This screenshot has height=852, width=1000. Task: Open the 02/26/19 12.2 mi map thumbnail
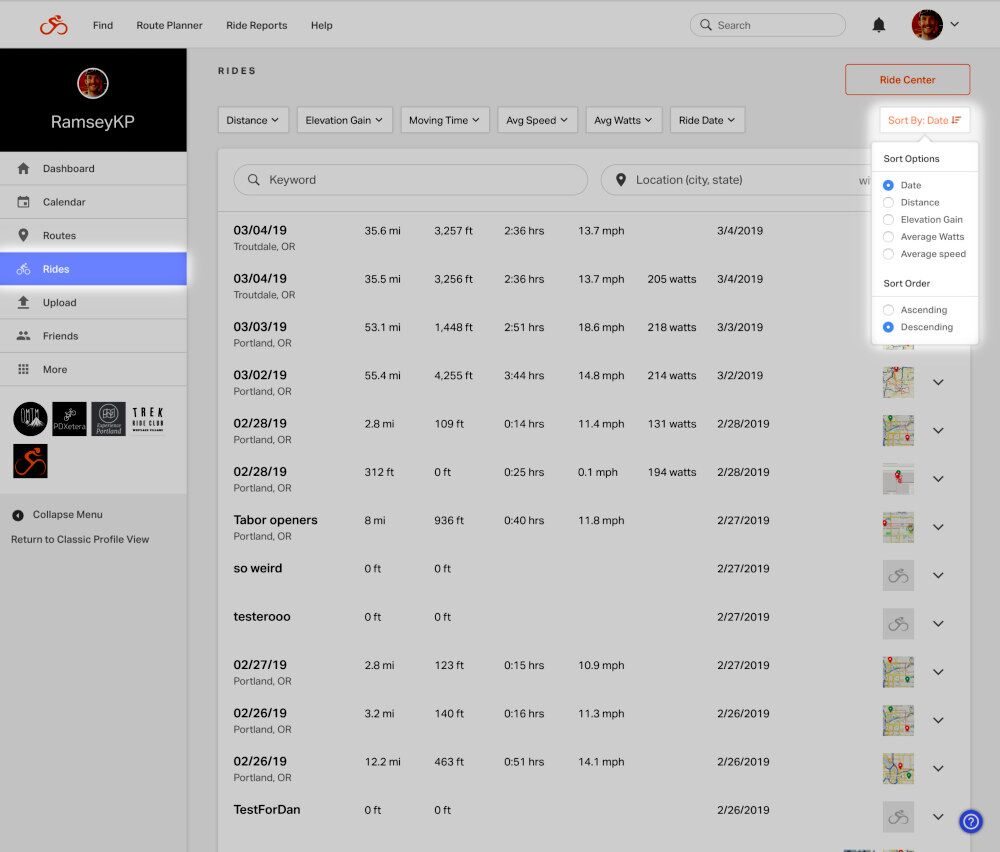click(898, 768)
